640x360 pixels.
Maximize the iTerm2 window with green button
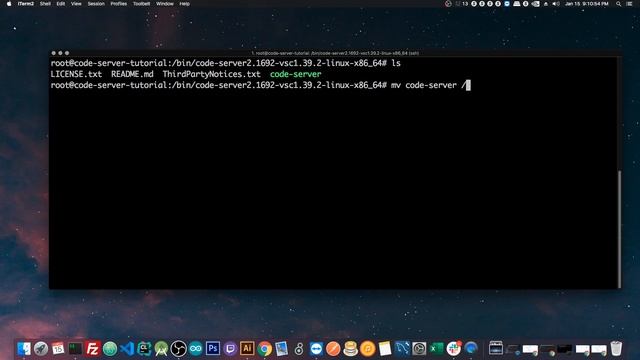67,53
